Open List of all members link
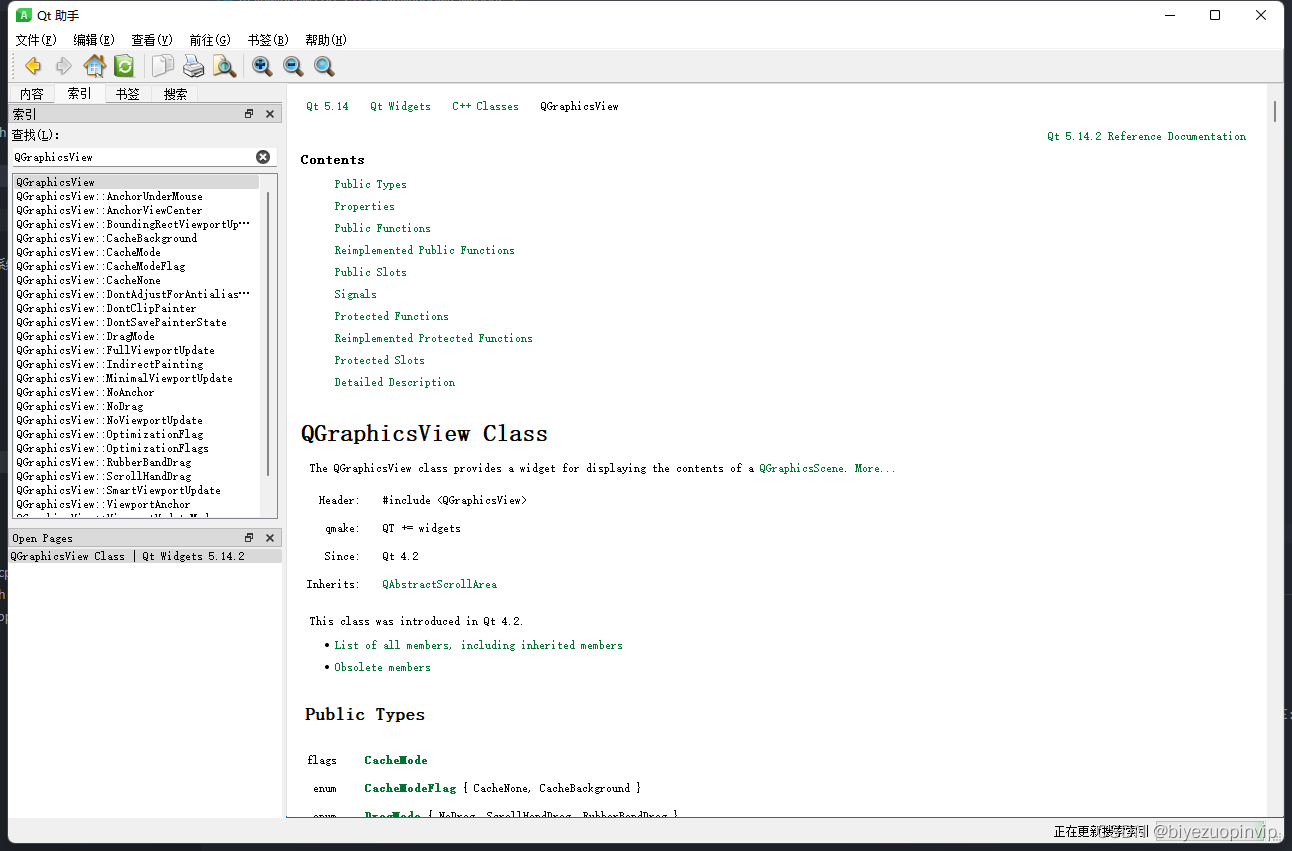The image size is (1292, 851). 478,645
